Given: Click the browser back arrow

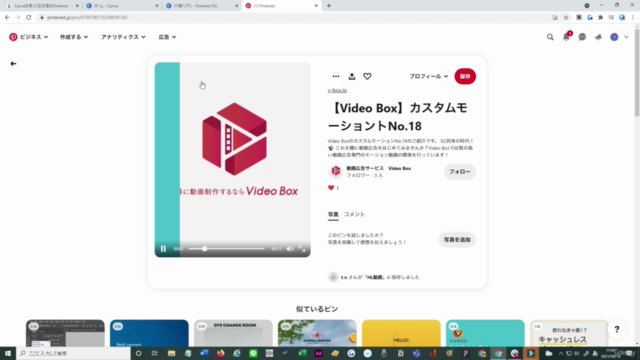Looking at the screenshot, I should 7,18.
